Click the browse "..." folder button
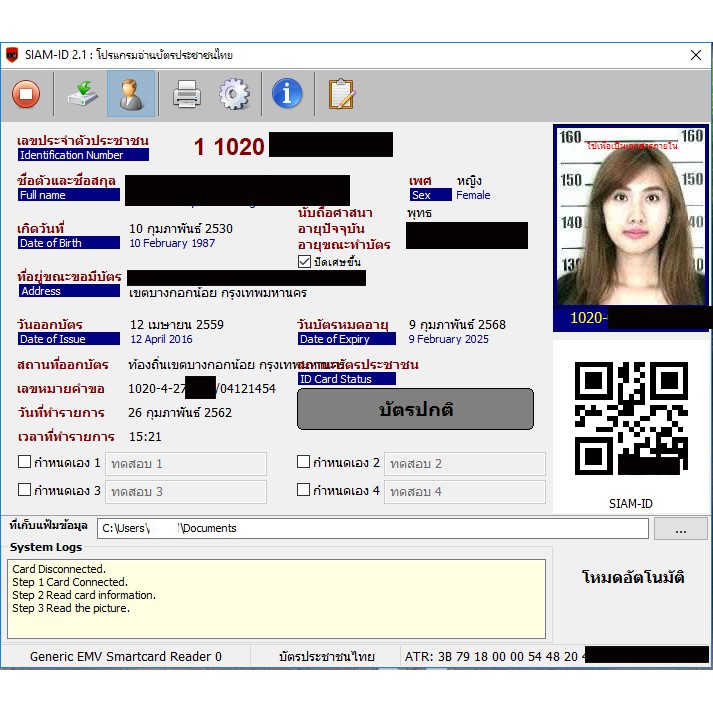 (680, 528)
